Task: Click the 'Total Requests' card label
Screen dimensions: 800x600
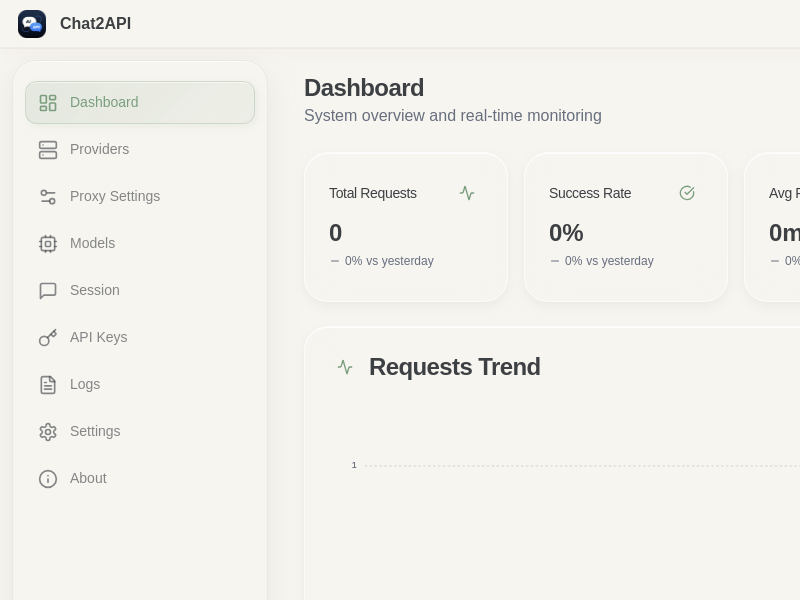Action: (372, 193)
